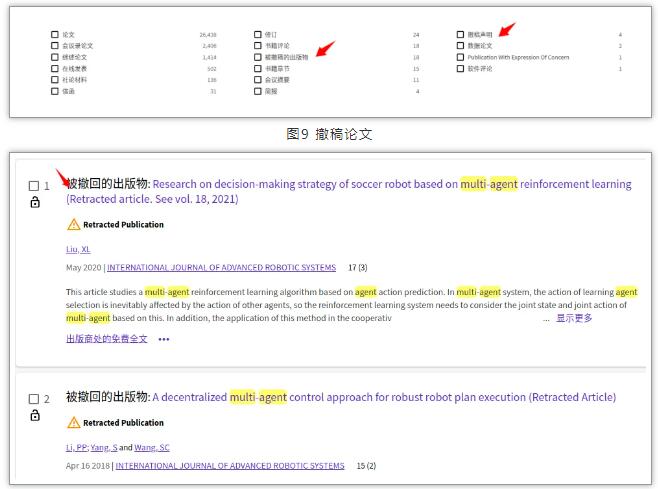Check the 会议录论文 filter checkbox
The height and width of the screenshot is (489, 658).
pos(55,46)
